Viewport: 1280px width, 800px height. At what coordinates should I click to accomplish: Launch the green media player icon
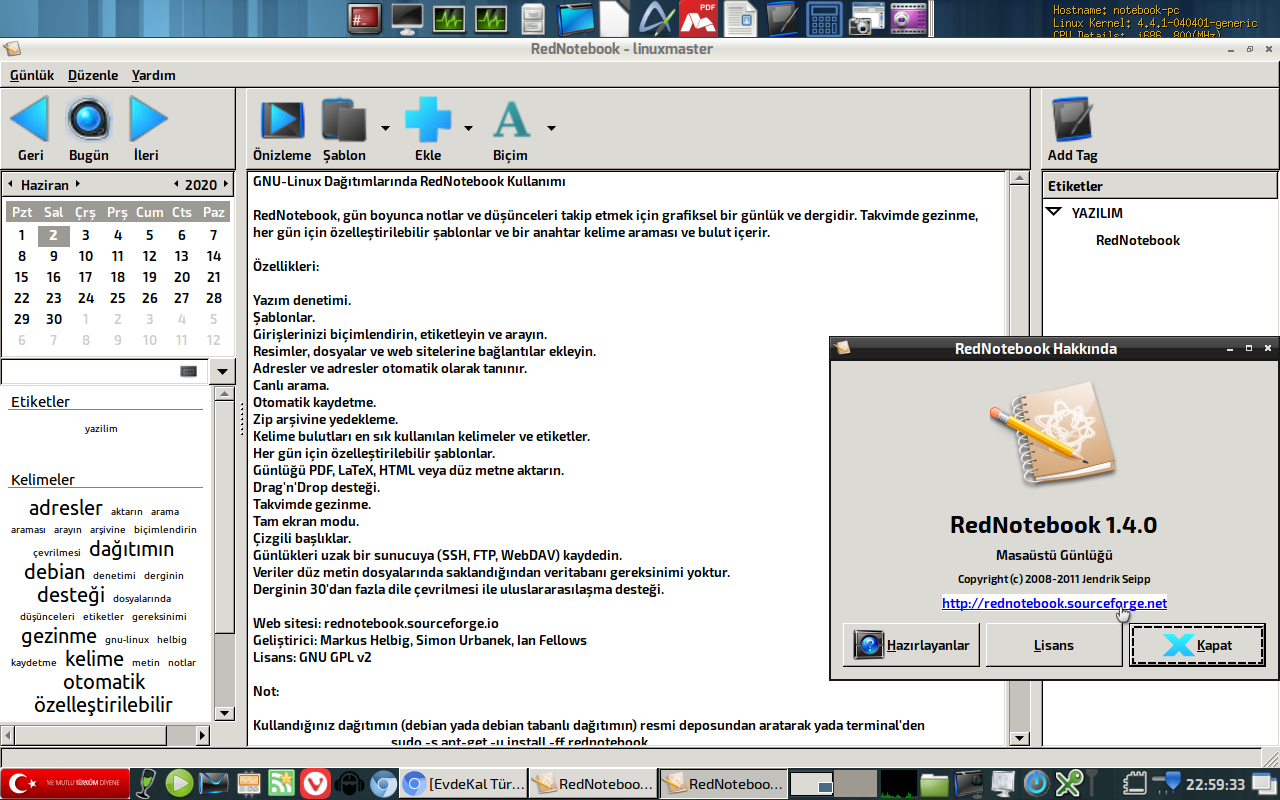179,783
